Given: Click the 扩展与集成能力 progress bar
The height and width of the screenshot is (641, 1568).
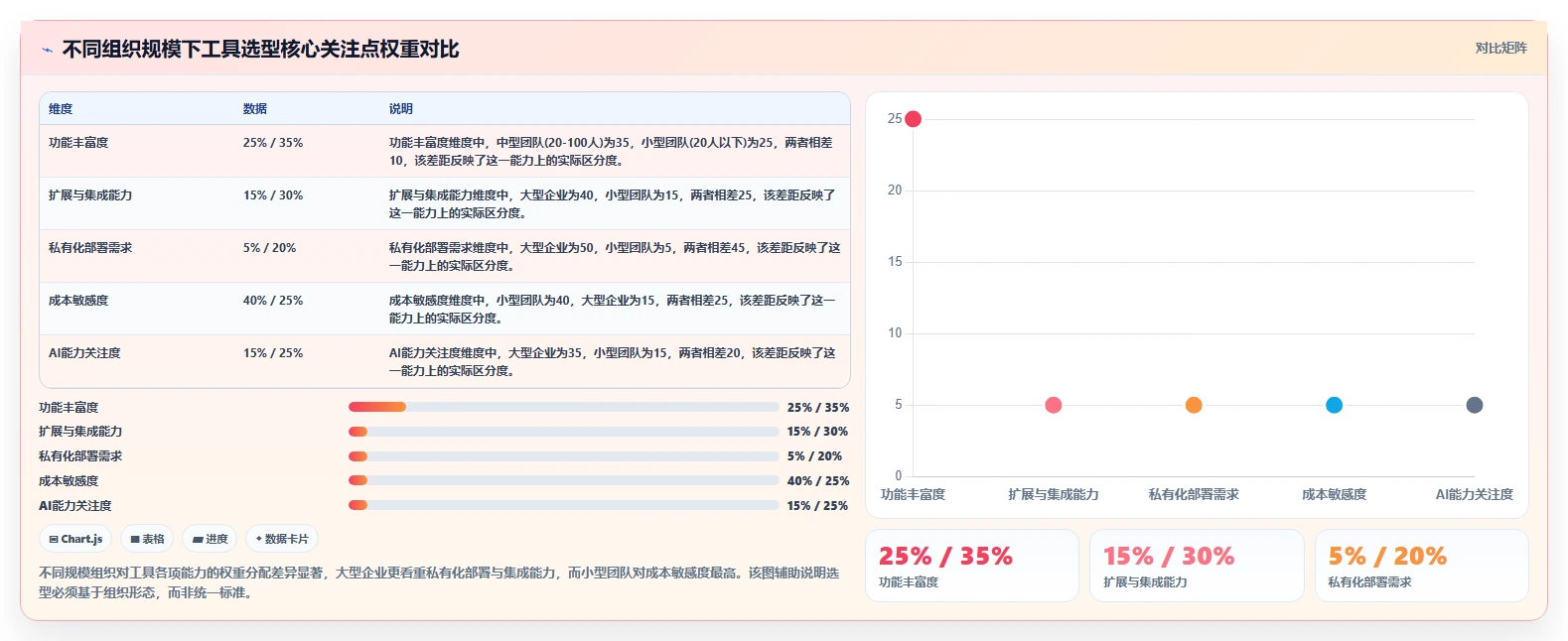Looking at the screenshot, I should [x=563, y=432].
